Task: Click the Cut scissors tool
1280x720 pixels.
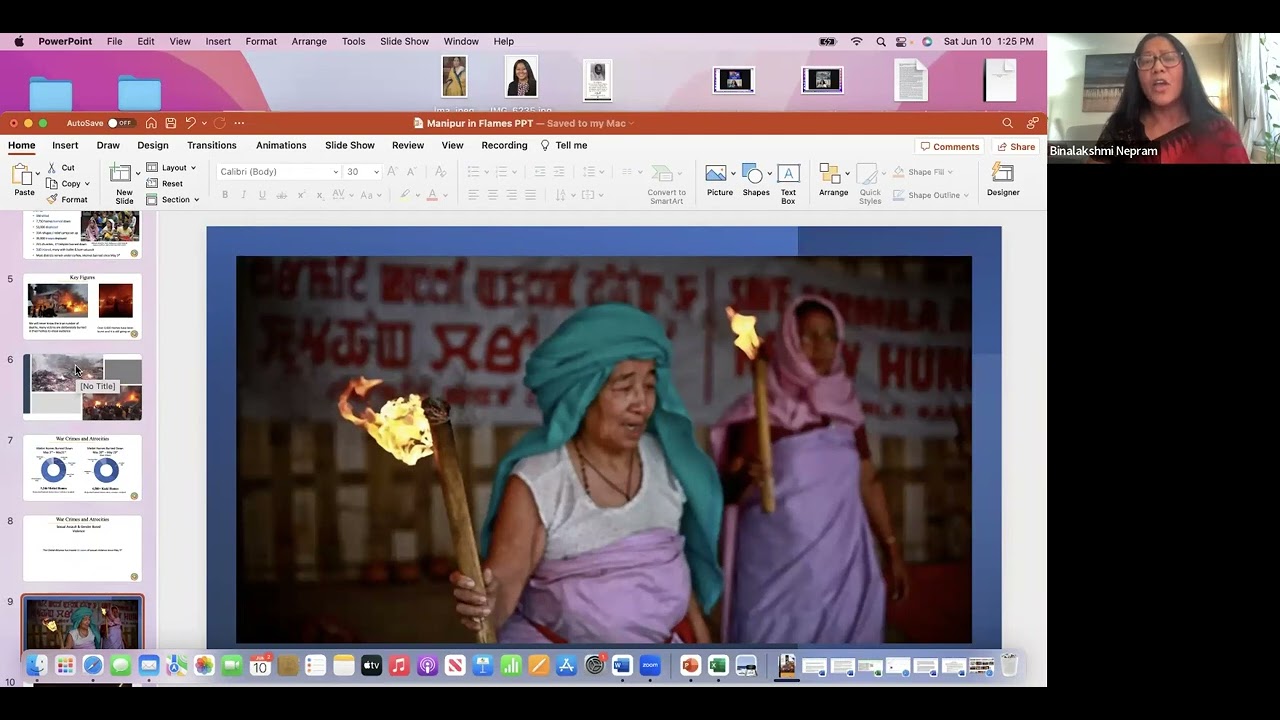Action: [x=60, y=168]
